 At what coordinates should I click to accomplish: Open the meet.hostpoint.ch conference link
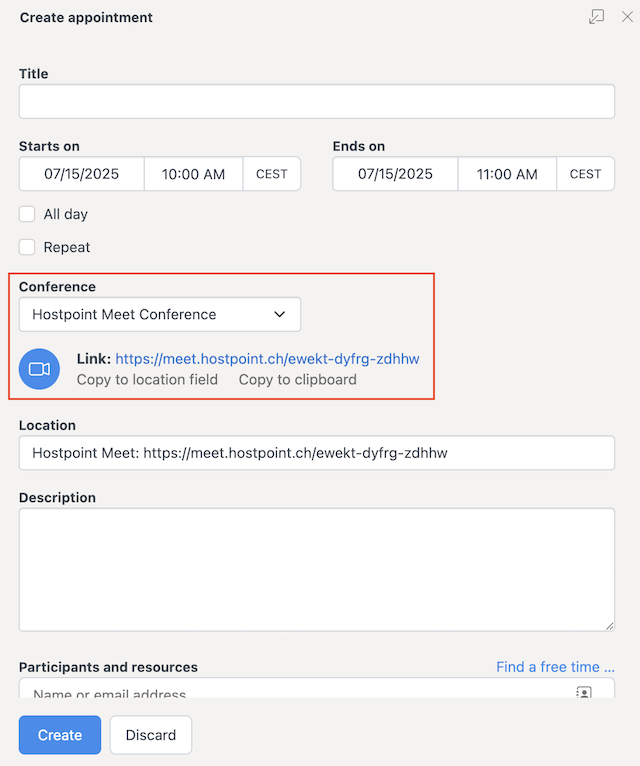click(x=267, y=359)
